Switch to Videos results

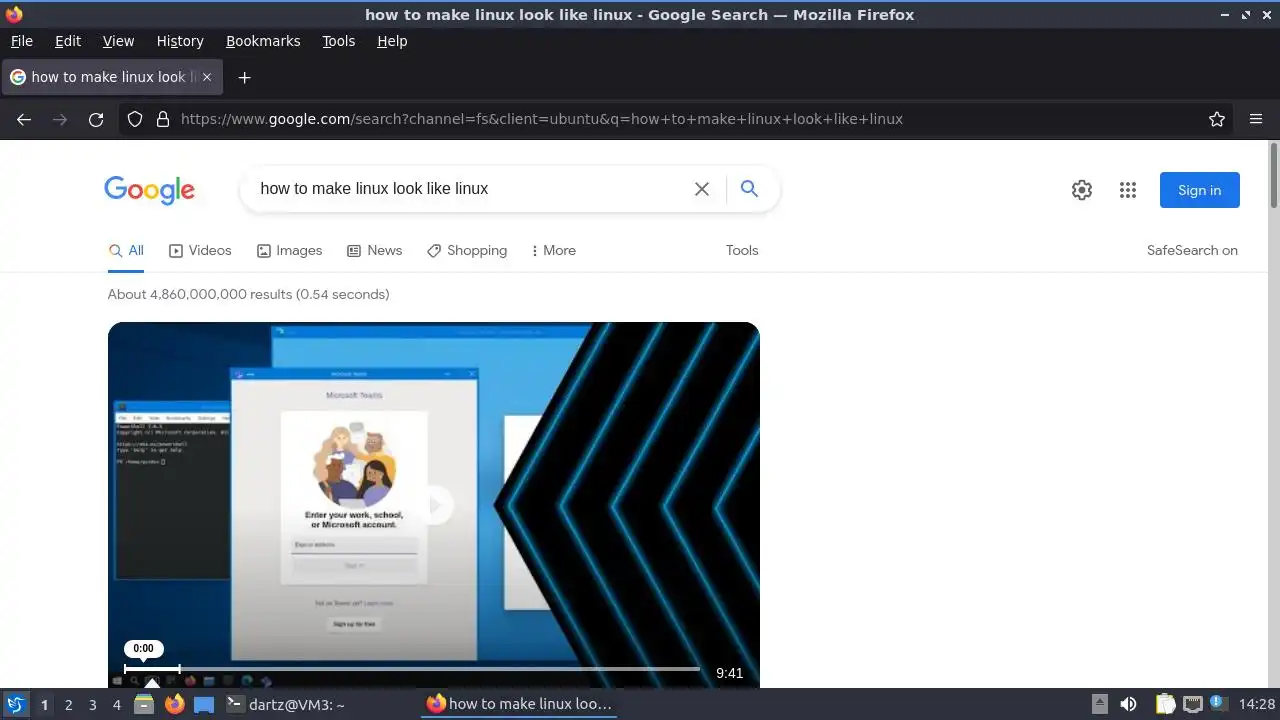pyautogui.click(x=200, y=251)
